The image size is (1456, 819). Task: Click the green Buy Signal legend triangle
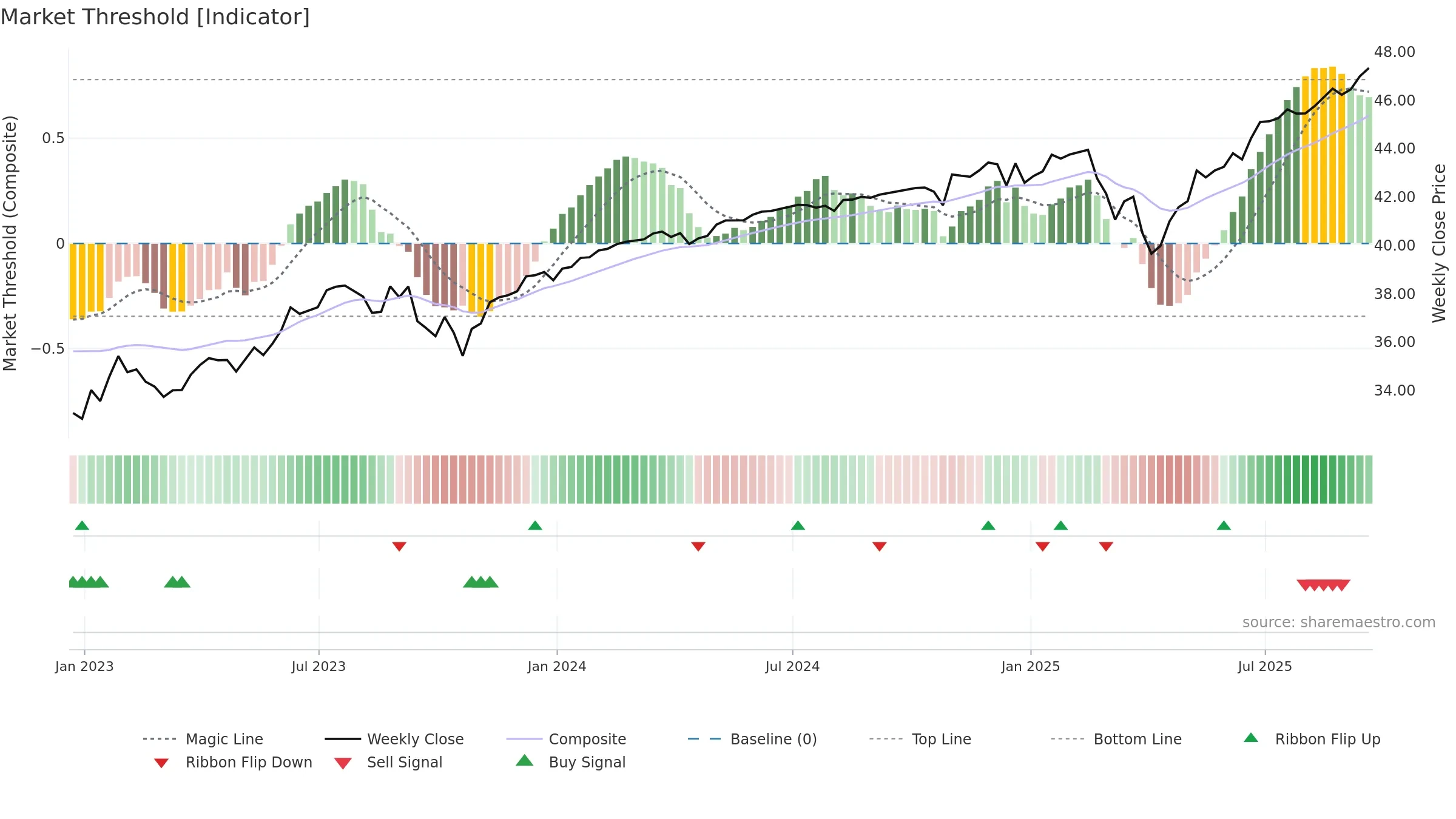pyautogui.click(x=524, y=760)
